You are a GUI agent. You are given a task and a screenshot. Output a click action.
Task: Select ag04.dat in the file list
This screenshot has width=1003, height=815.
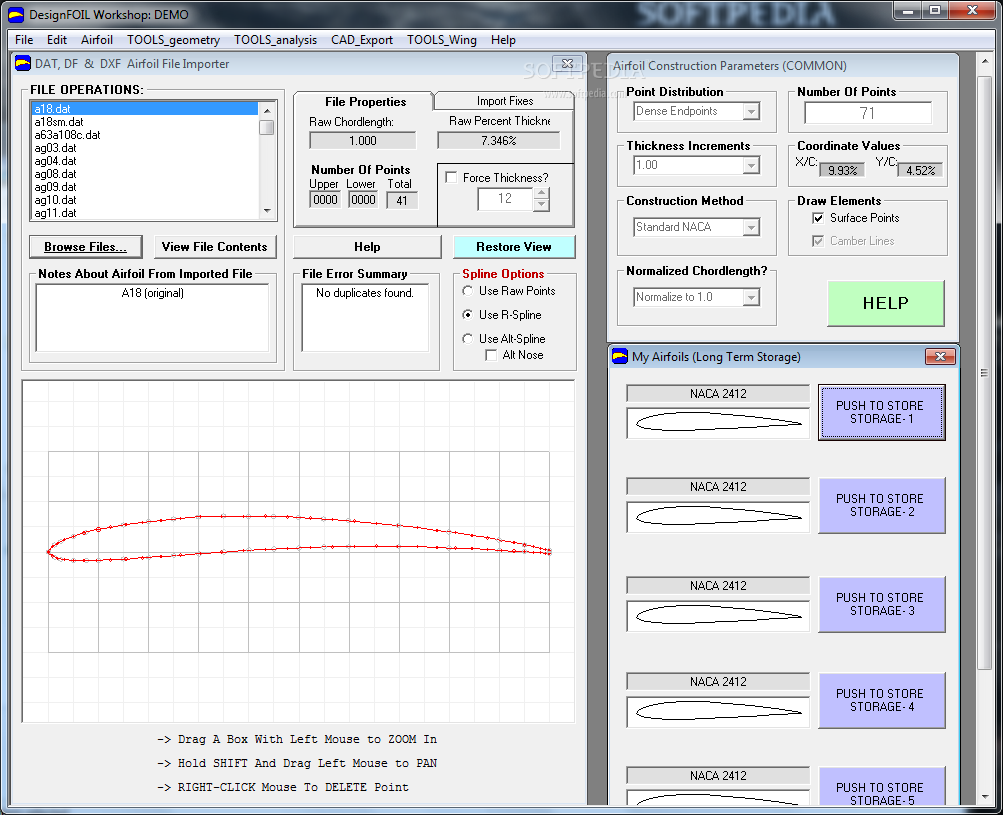point(145,161)
